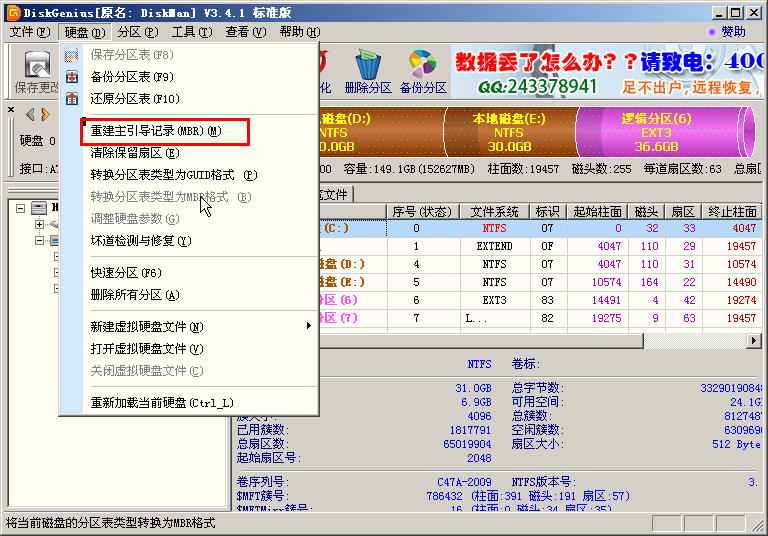Image resolution: width=768 pixels, height=536 pixels.
Task: Click the 磁头 column header
Action: pyautogui.click(x=647, y=212)
